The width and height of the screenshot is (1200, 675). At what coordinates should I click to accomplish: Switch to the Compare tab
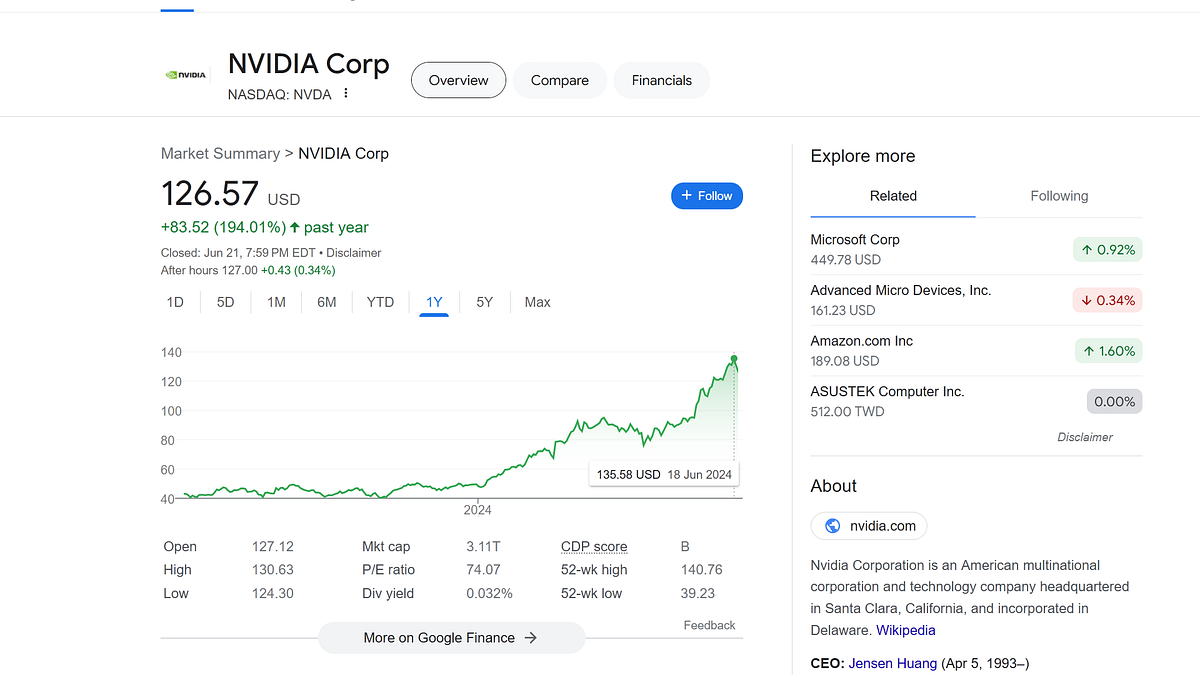coord(559,80)
